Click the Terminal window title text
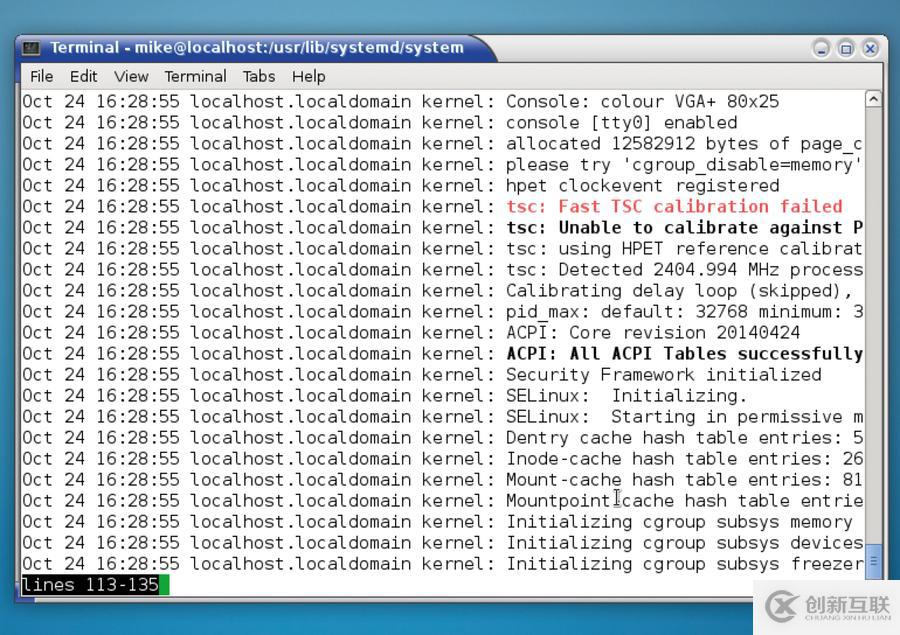The image size is (900, 635). [x=257, y=48]
